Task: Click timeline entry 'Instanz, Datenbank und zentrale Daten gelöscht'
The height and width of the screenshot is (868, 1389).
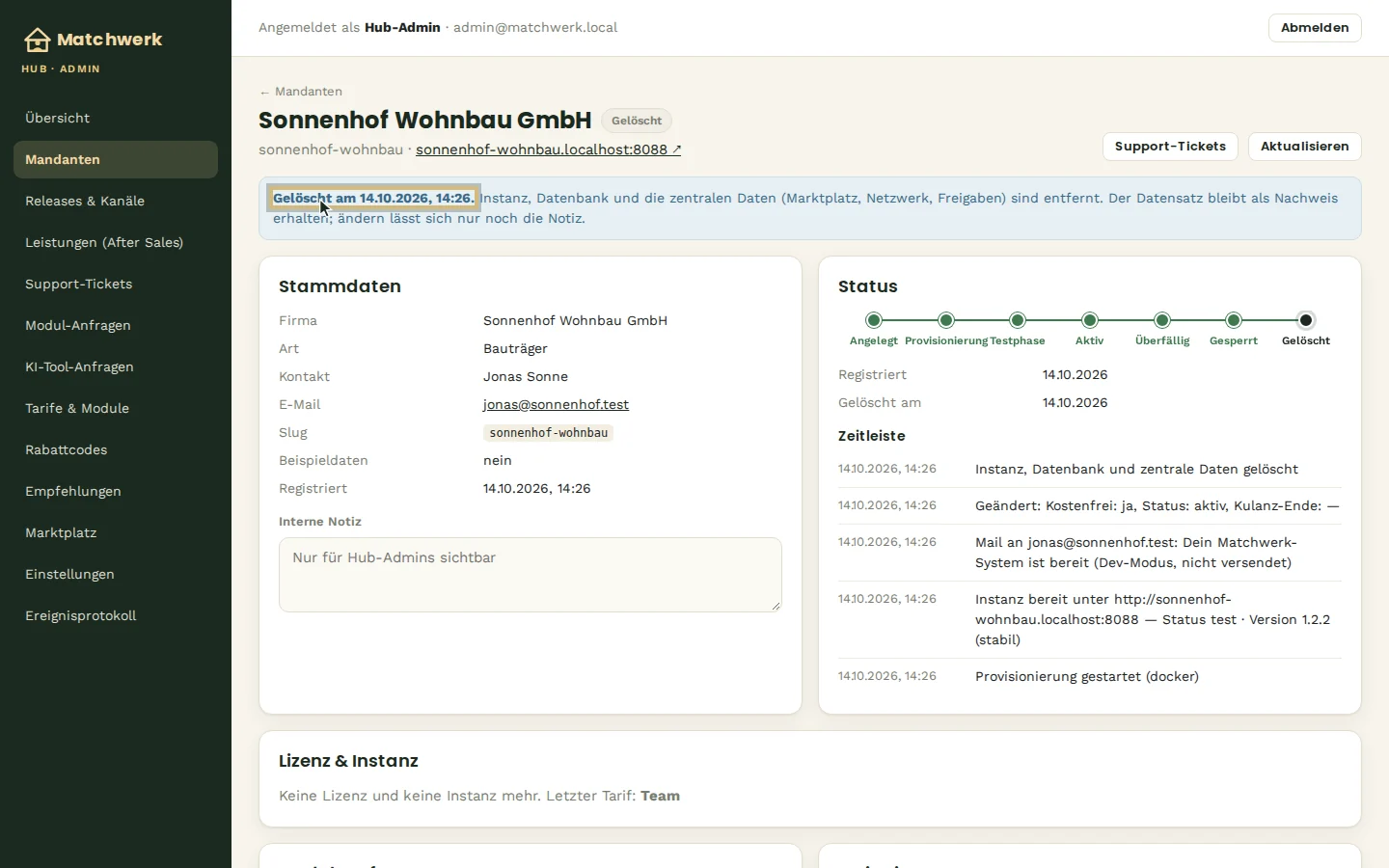Action: 1136,469
